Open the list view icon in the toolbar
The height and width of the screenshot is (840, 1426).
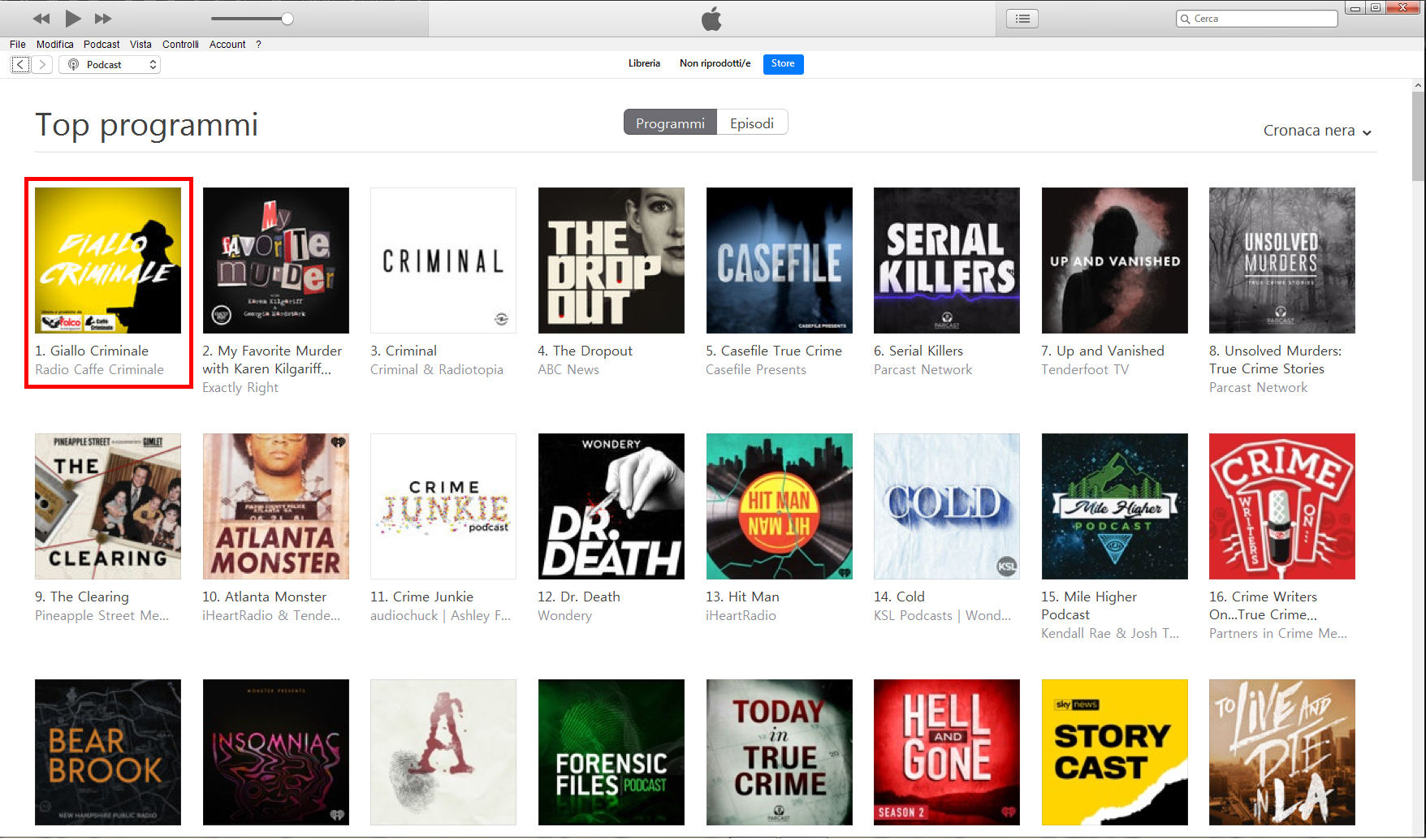tap(1022, 19)
